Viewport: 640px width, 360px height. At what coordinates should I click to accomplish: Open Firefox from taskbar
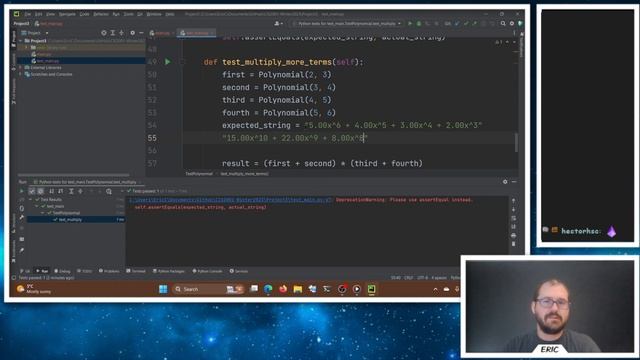283,289
